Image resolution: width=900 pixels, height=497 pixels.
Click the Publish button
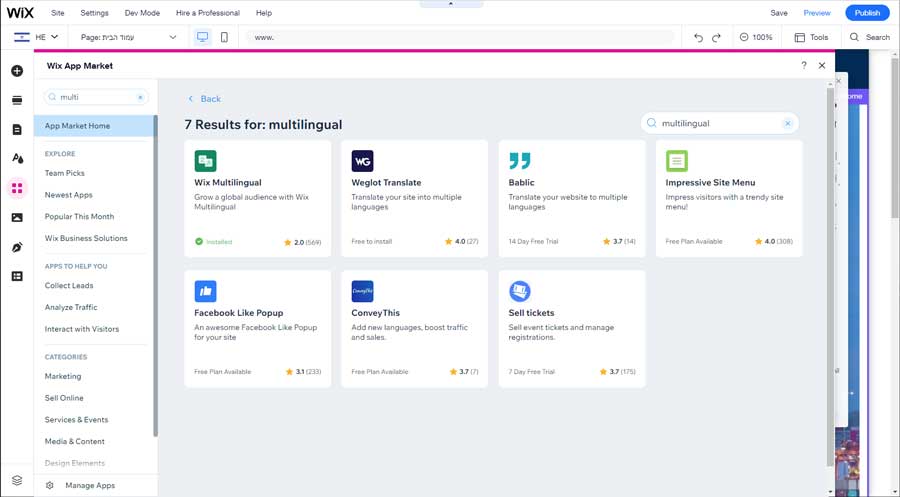point(867,13)
